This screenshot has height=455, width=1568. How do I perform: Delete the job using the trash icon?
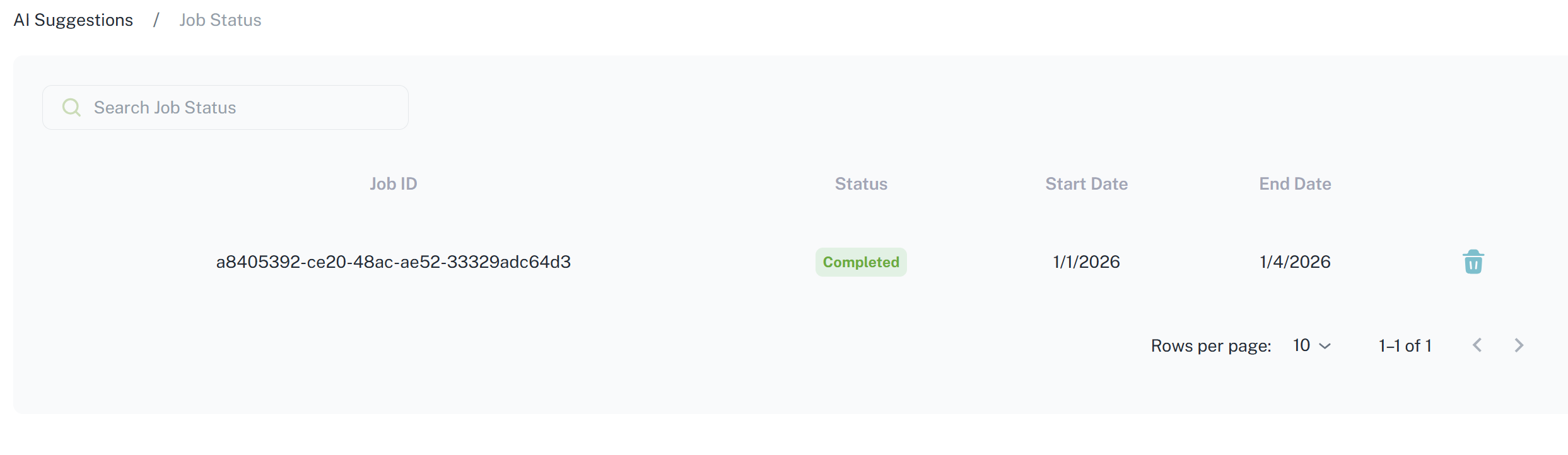(x=1473, y=262)
